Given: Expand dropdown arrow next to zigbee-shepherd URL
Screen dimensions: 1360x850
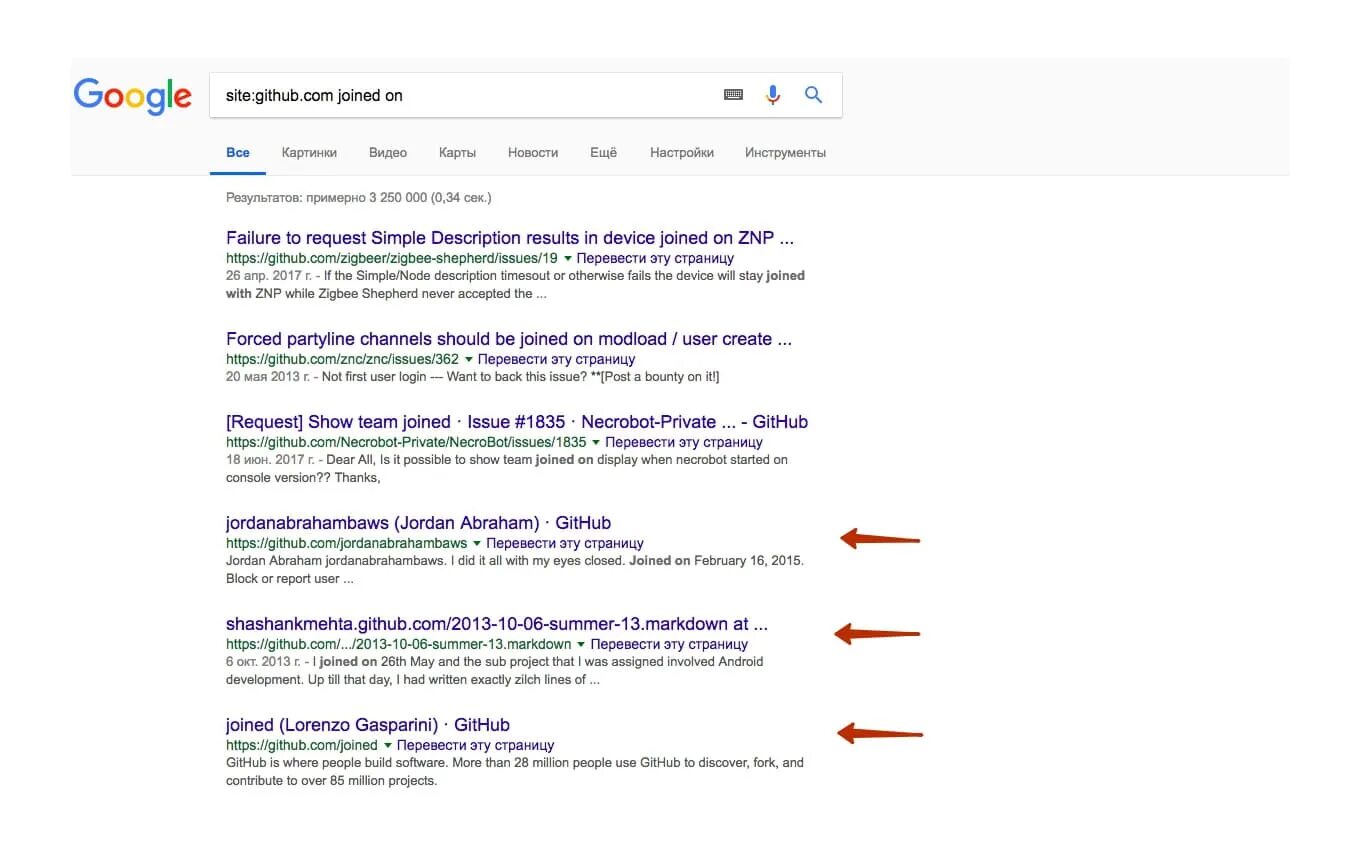Looking at the screenshot, I should pyautogui.click(x=568, y=258).
